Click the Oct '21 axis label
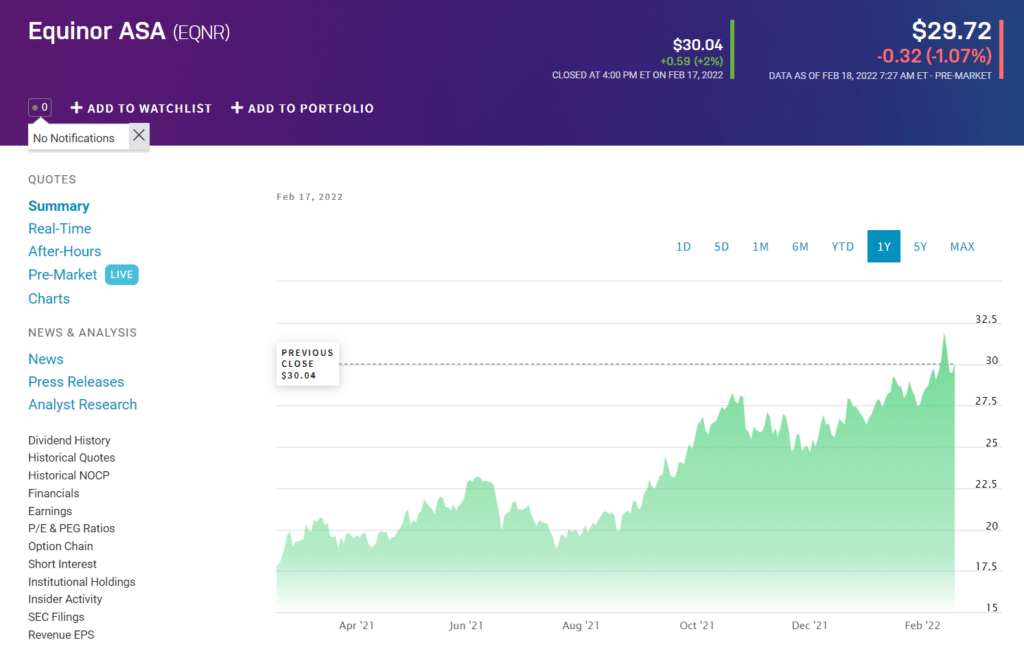Image resolution: width=1024 pixels, height=658 pixels. 697,625
